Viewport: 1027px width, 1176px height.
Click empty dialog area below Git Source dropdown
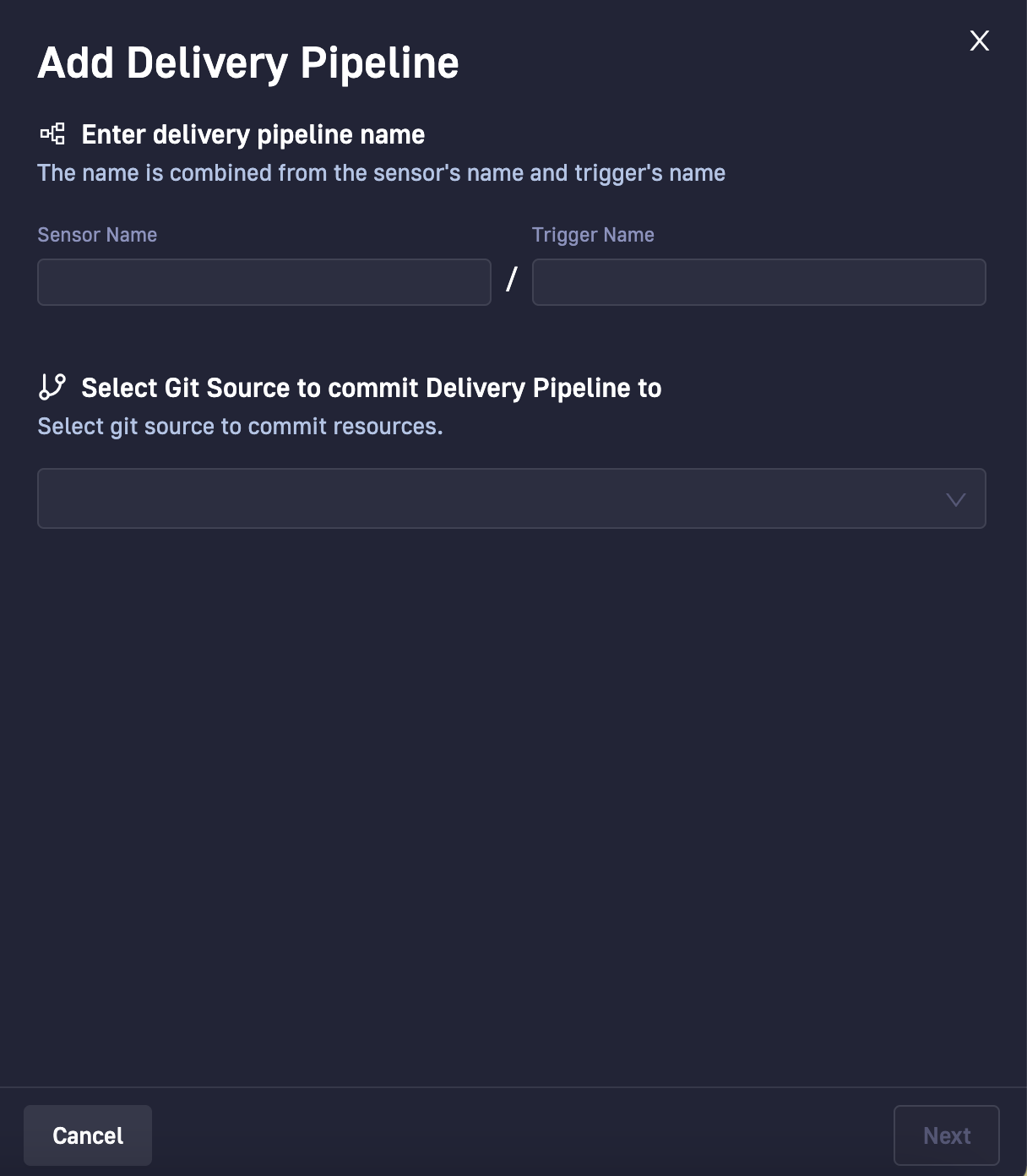pos(512,803)
